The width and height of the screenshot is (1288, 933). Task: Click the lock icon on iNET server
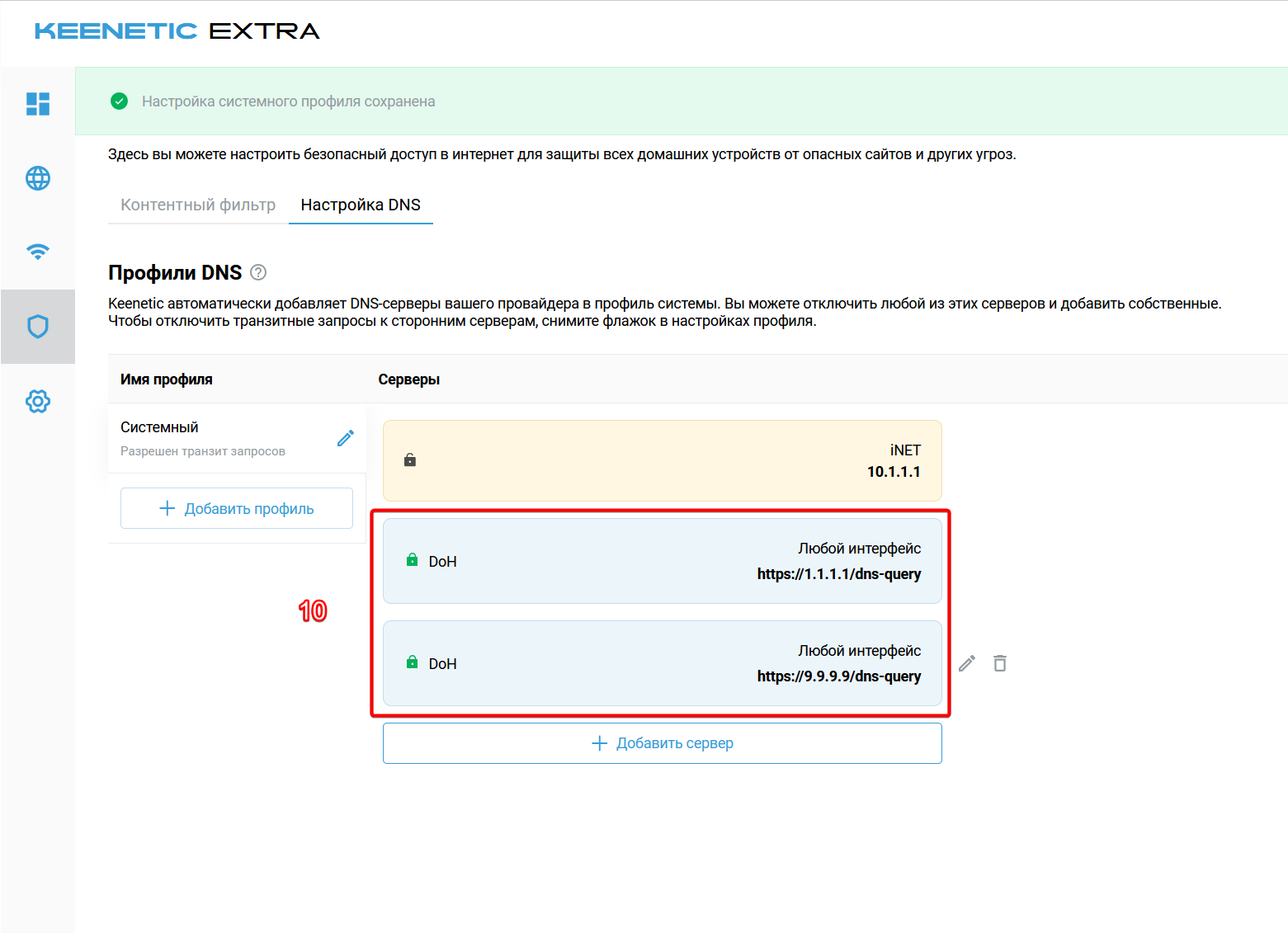pyautogui.click(x=410, y=460)
